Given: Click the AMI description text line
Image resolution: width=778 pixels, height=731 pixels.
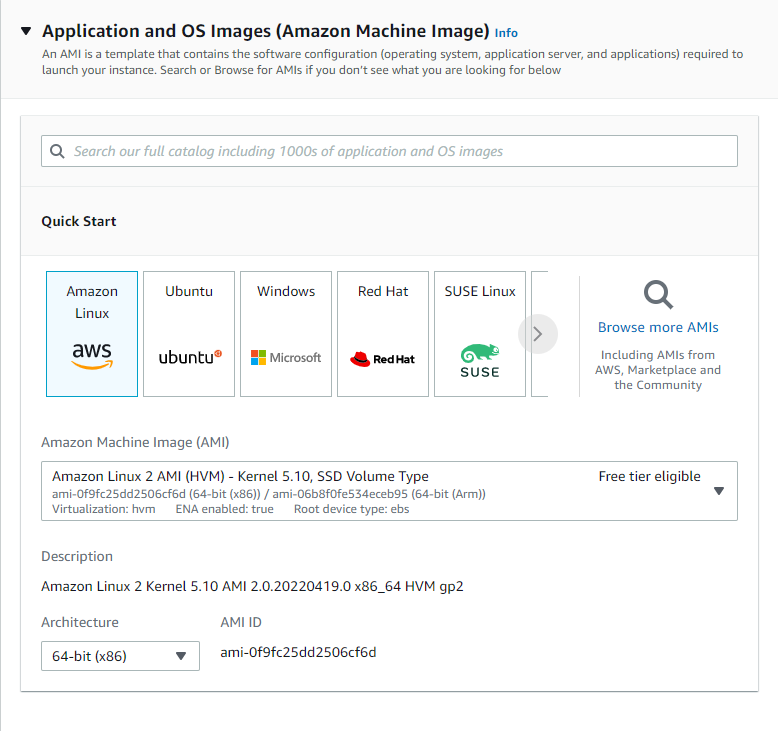Looking at the screenshot, I should coord(252,586).
